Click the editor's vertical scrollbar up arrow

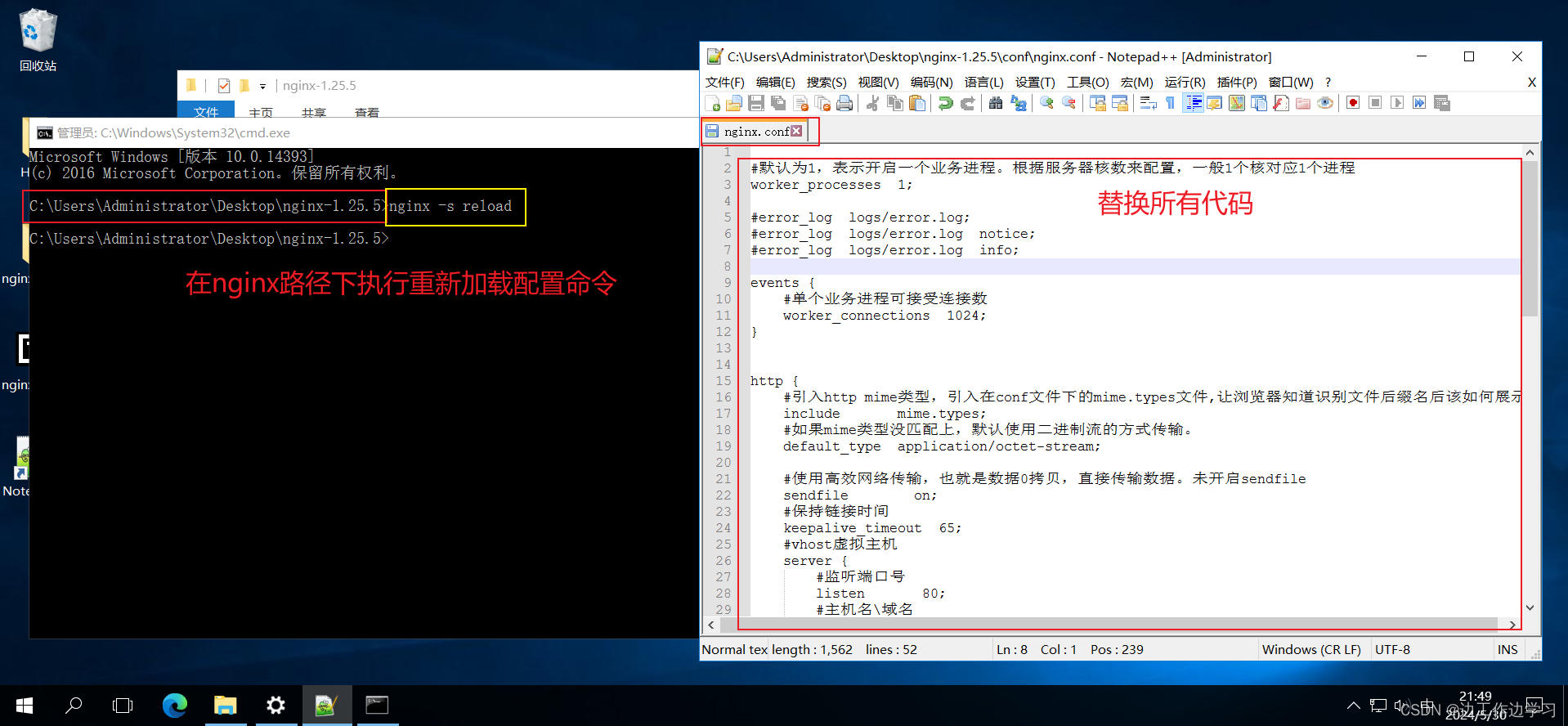tap(1530, 153)
